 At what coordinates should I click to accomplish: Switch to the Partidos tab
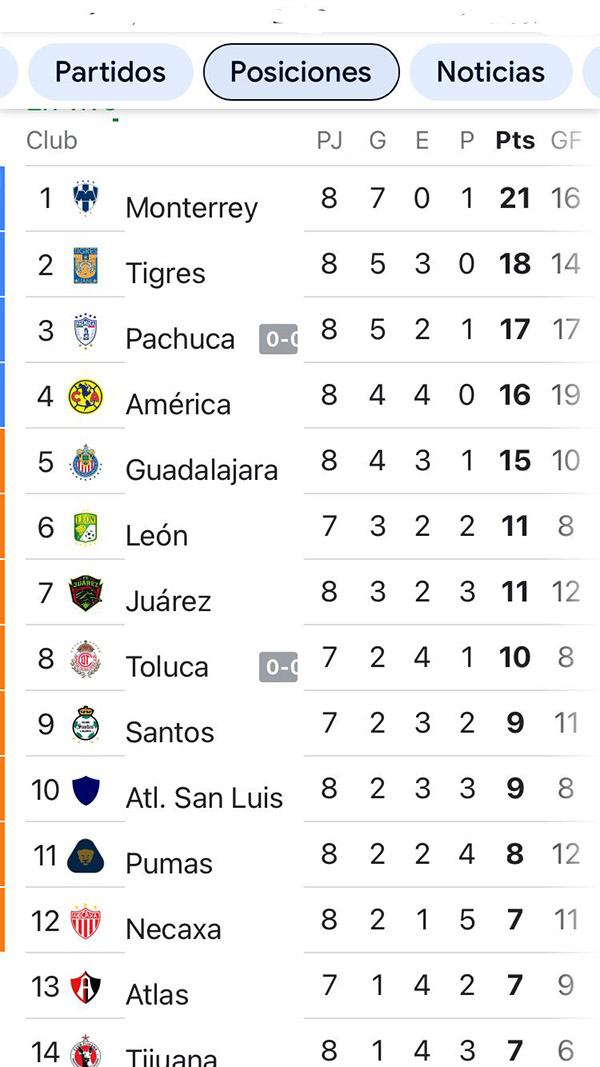point(110,72)
